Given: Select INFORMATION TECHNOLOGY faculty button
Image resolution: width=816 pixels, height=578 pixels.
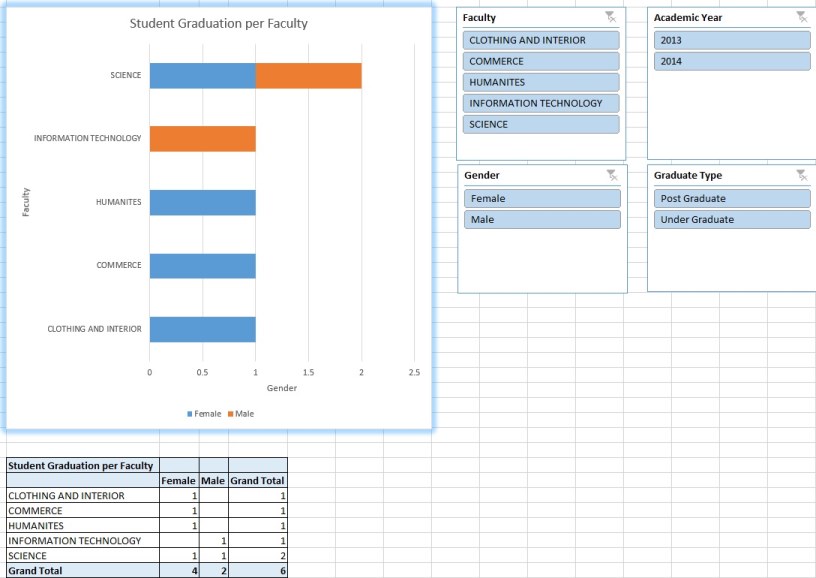Looking at the screenshot, I should click(x=541, y=103).
